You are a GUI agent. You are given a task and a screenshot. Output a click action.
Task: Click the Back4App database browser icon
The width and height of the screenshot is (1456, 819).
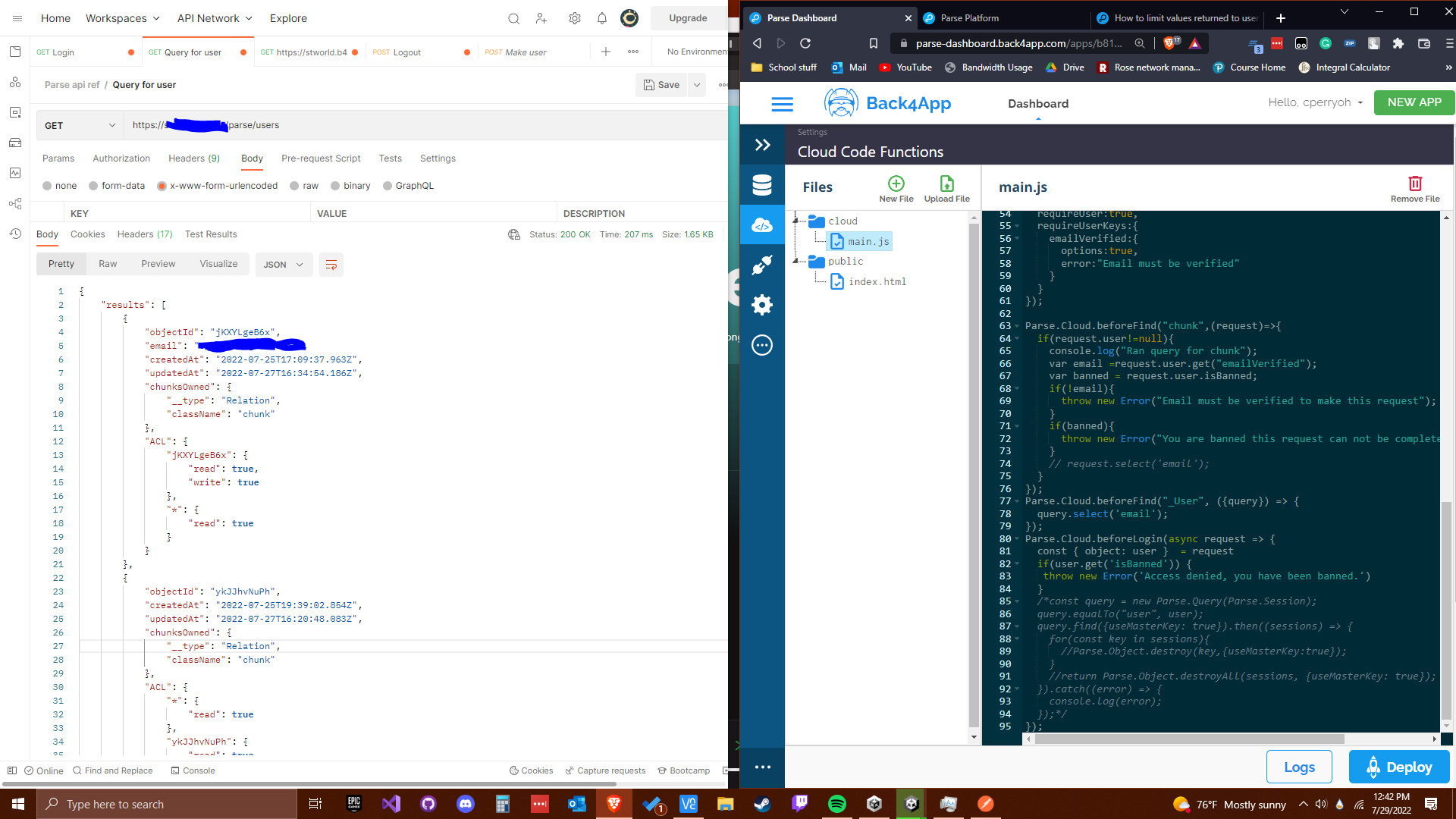(x=761, y=185)
